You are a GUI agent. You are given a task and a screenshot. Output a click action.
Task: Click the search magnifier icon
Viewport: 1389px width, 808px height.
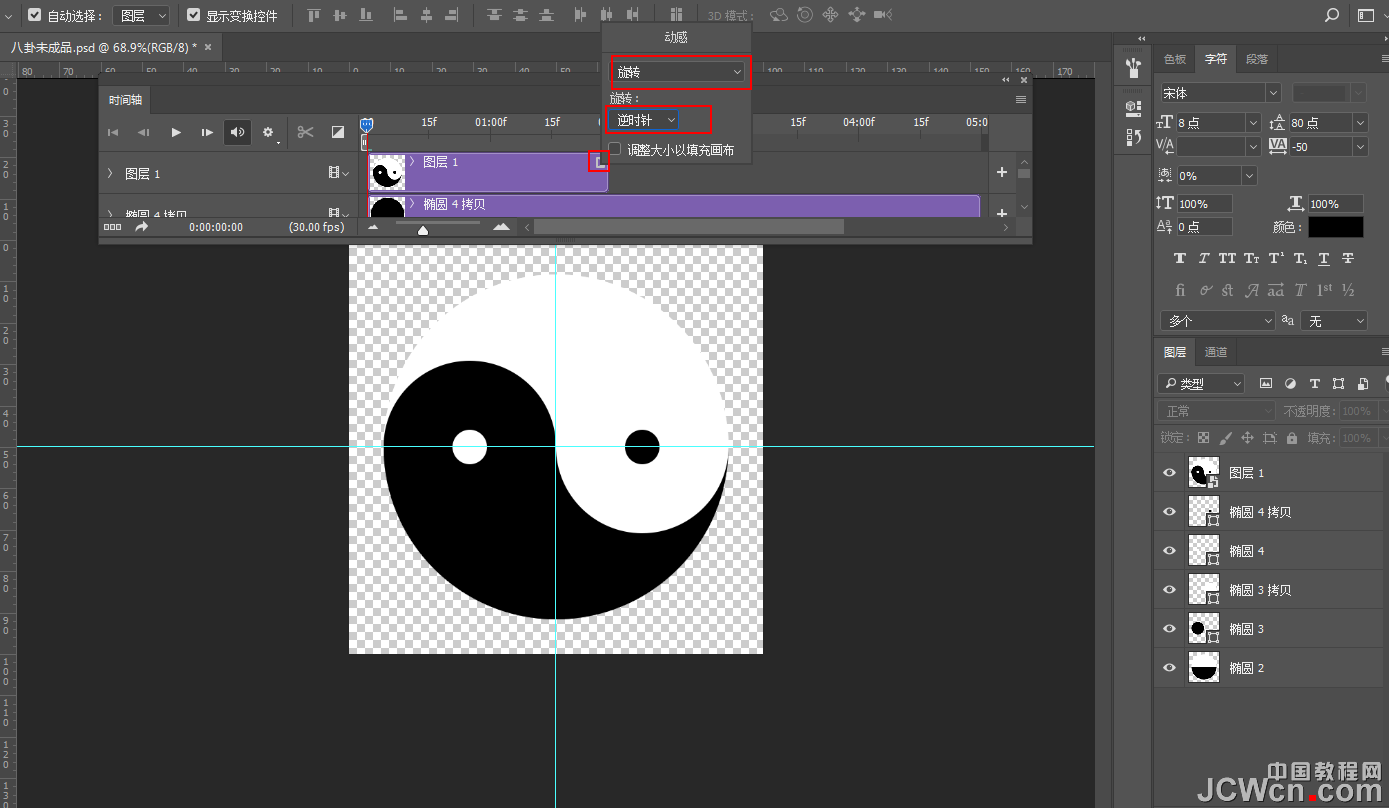1332,16
